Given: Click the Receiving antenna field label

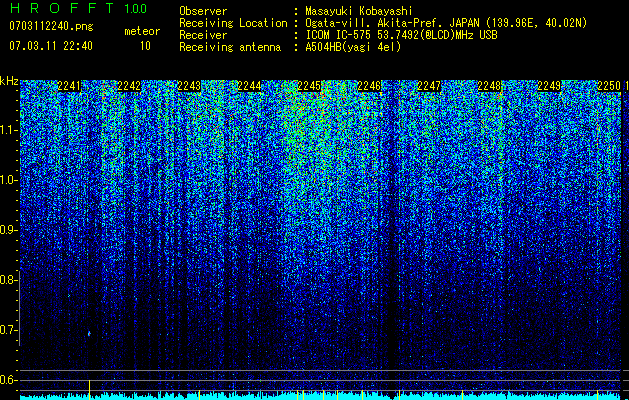Looking at the screenshot, I should 230,47.
